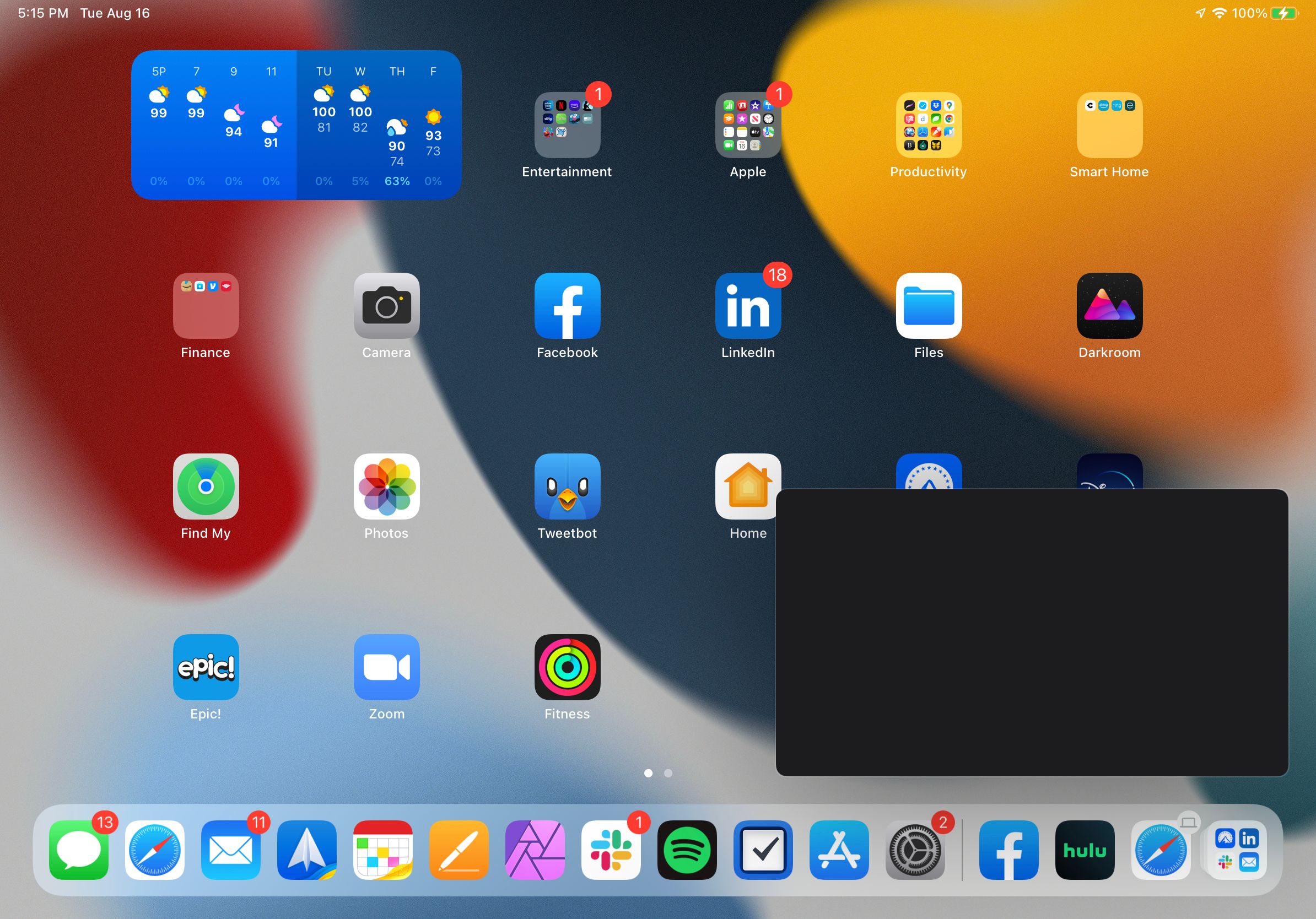
Task: Open the Photos app
Action: (386, 486)
